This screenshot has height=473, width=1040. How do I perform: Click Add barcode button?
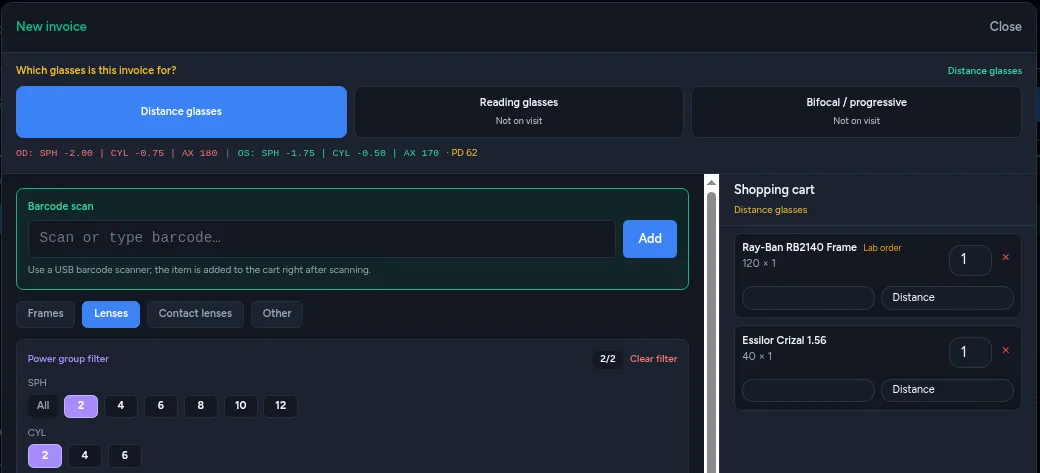[x=650, y=239]
